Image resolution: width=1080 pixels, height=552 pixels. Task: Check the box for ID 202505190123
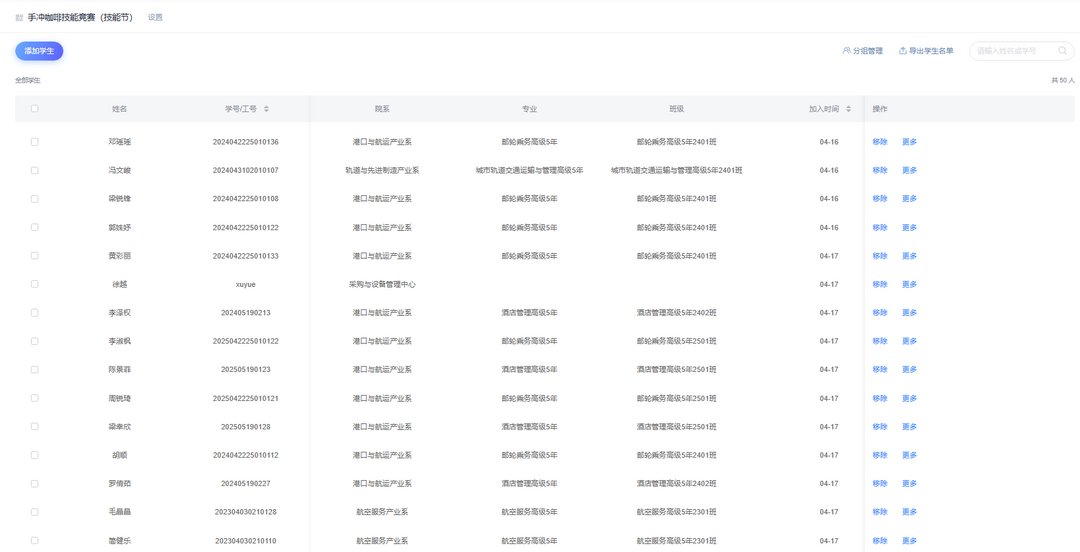point(34,369)
